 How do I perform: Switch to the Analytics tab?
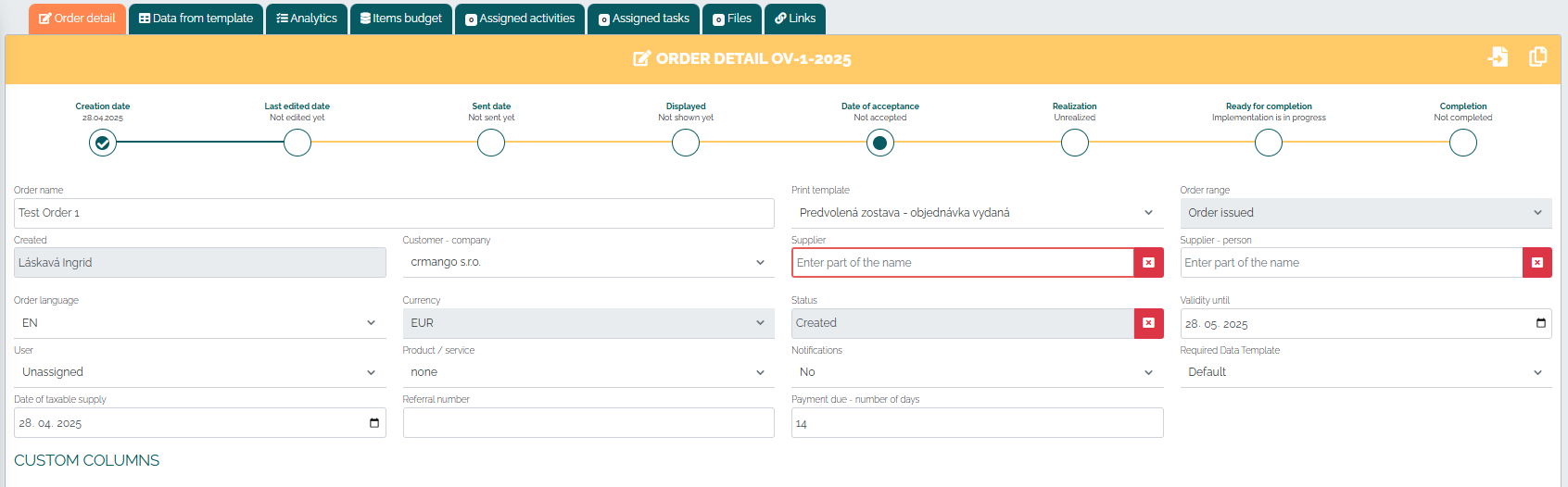point(307,19)
